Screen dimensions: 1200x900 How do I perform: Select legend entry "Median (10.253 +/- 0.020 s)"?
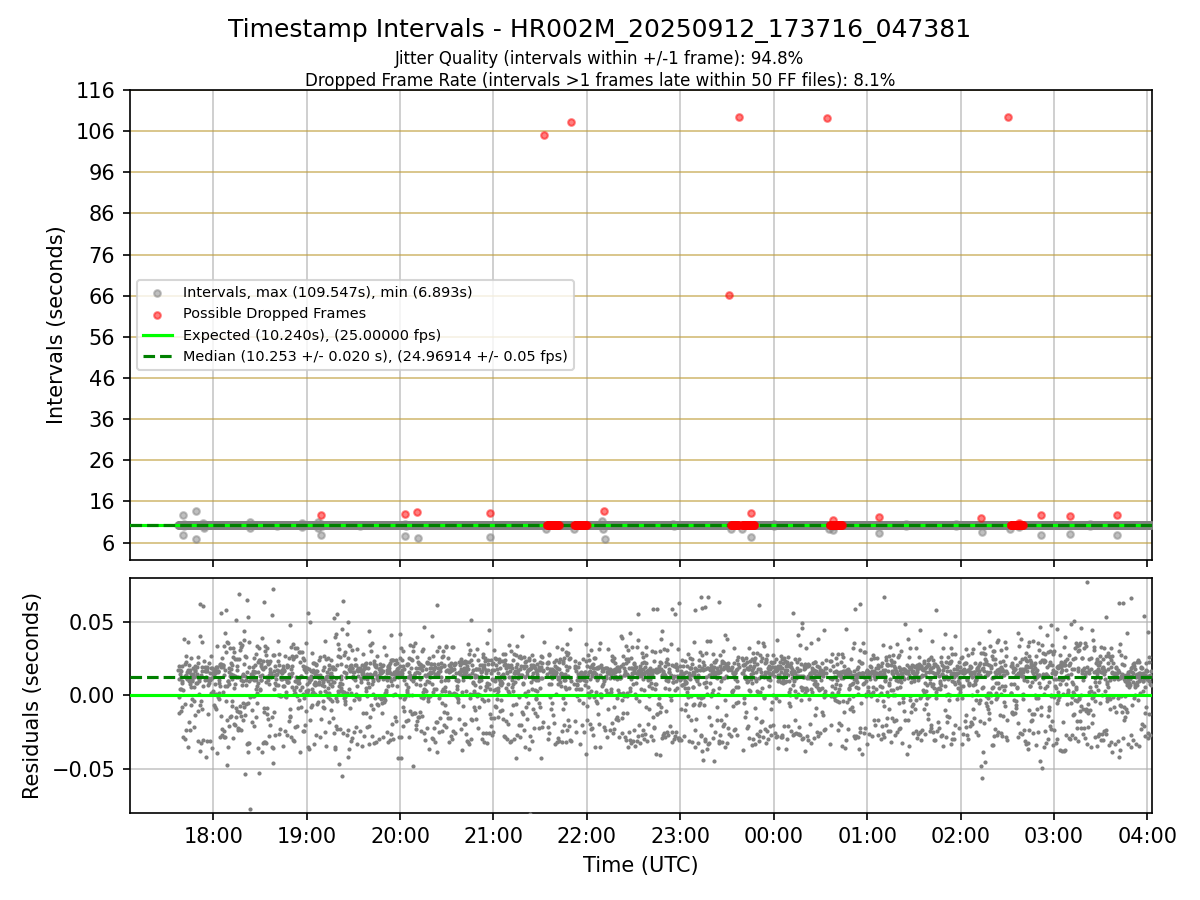click(375, 355)
